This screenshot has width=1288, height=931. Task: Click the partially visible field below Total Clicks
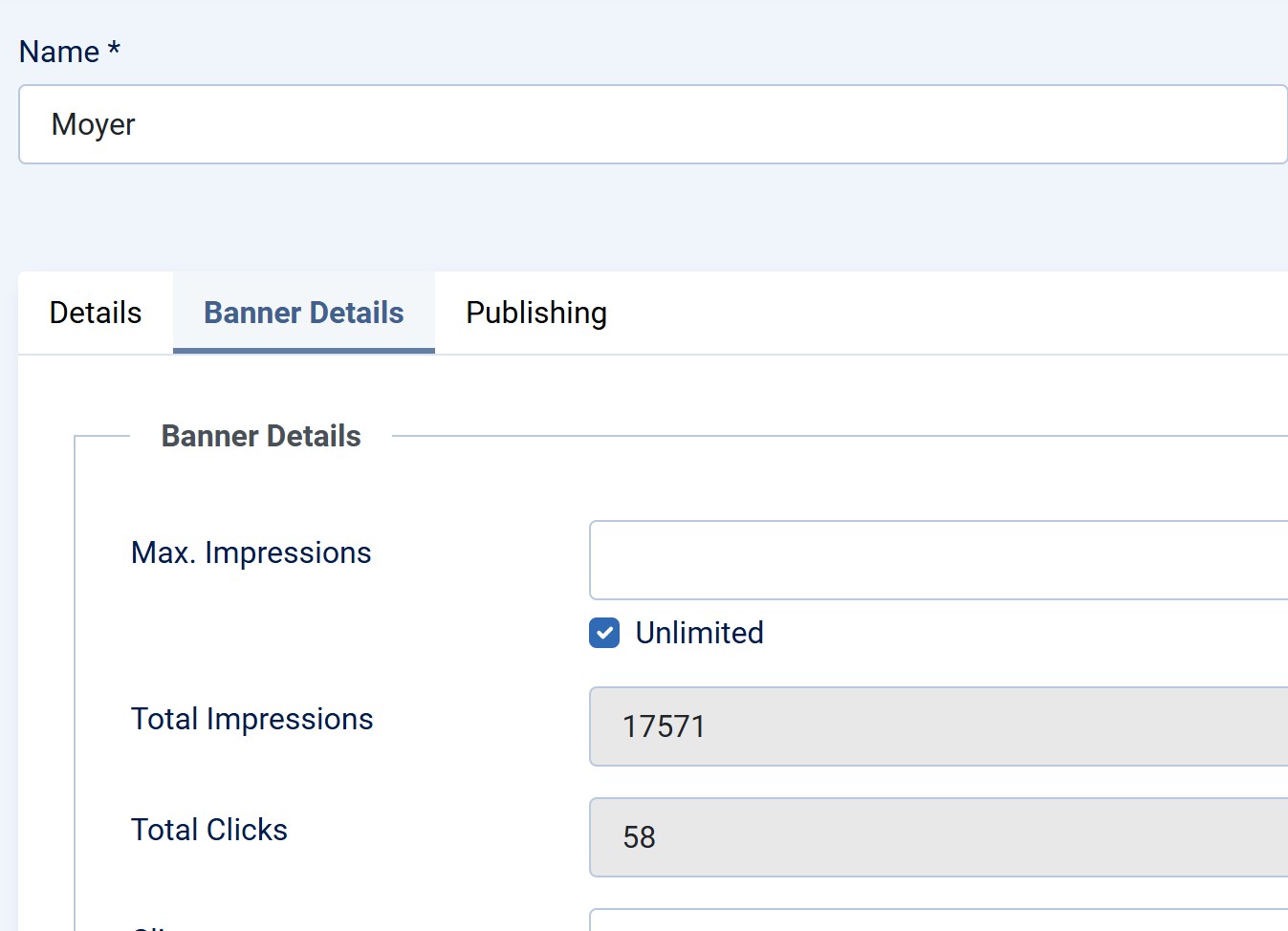pyautogui.click(x=937, y=921)
